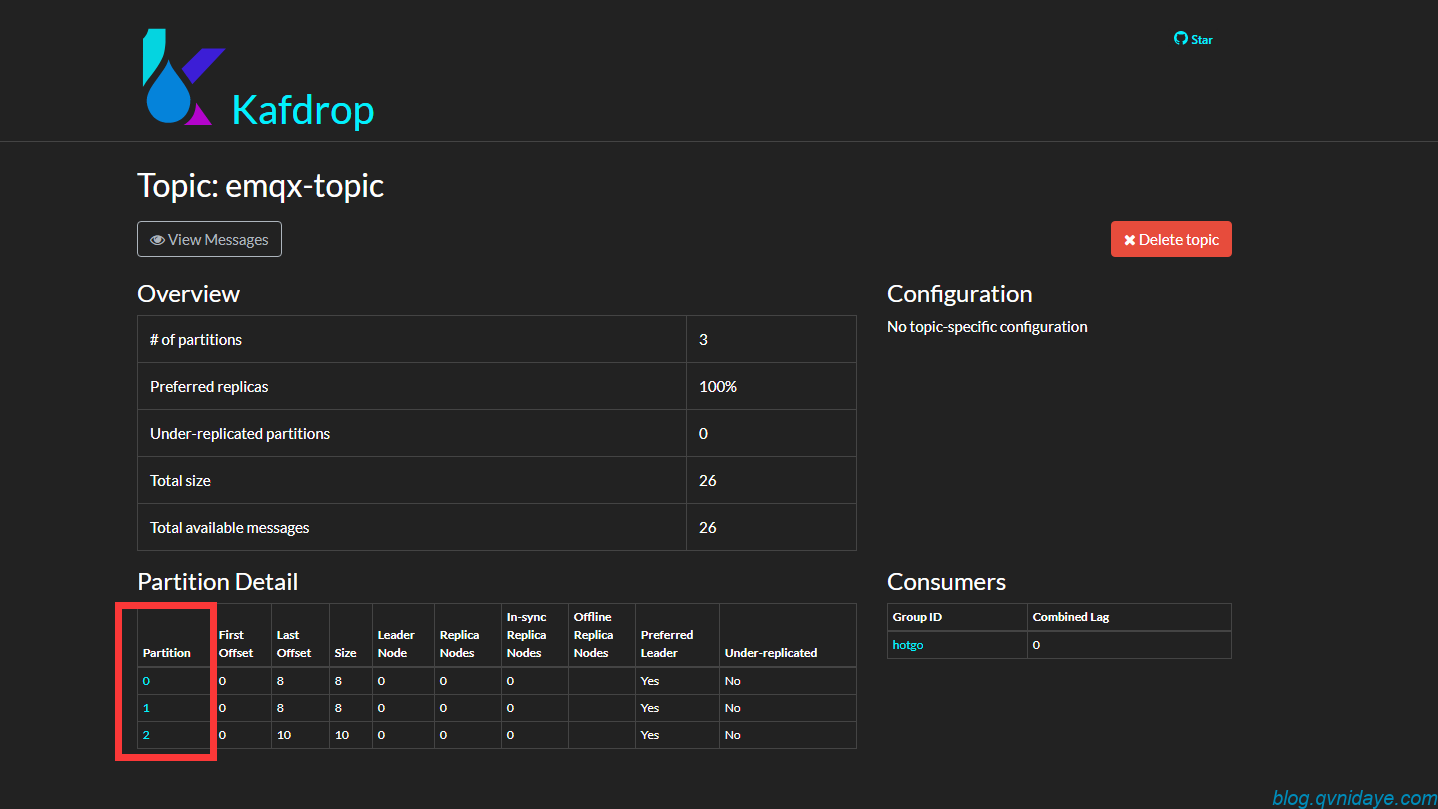
Task: Open partition 1 link
Action: (146, 708)
